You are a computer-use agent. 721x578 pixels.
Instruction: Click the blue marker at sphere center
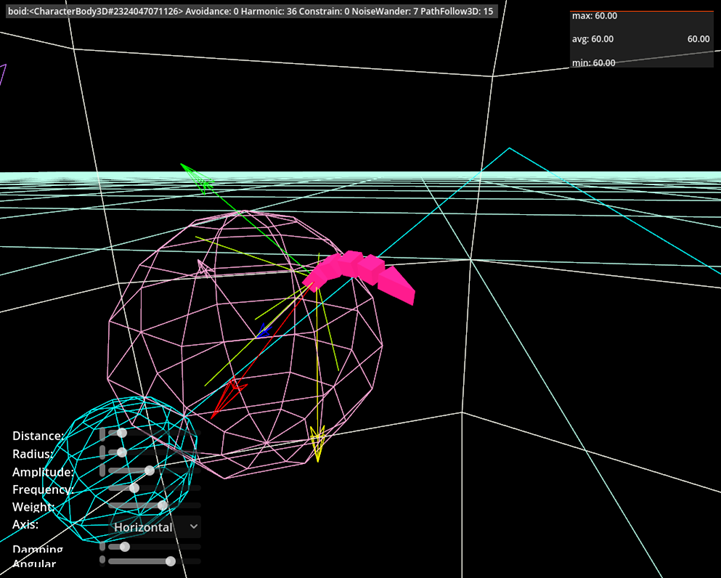coord(264,330)
